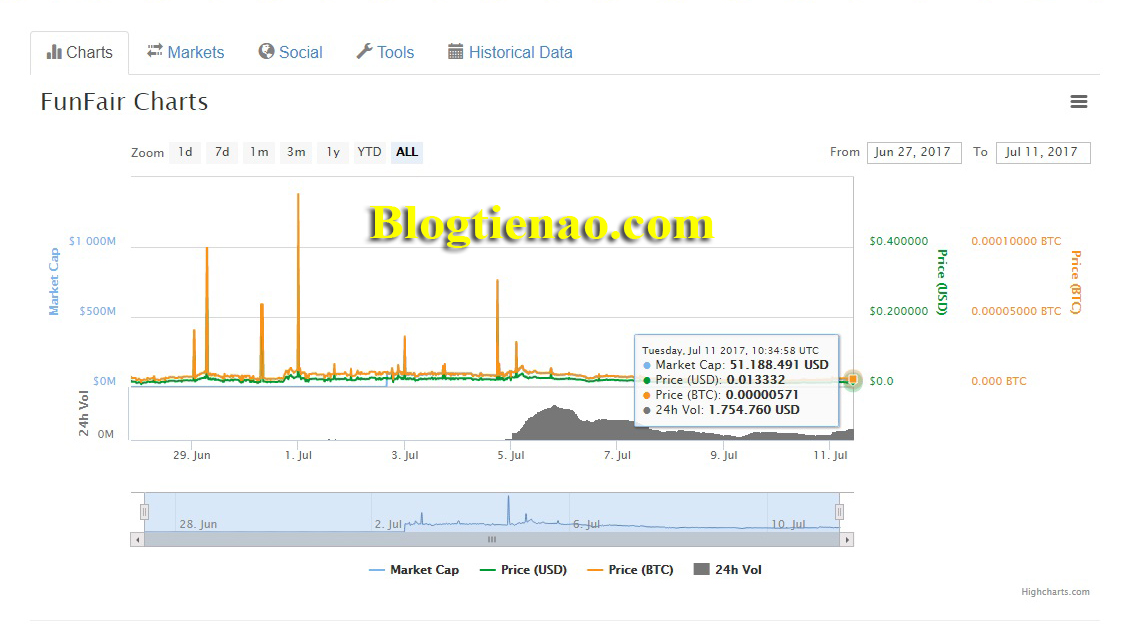Click navigator right range handle
This screenshot has width=1147, height=624.
click(839, 512)
